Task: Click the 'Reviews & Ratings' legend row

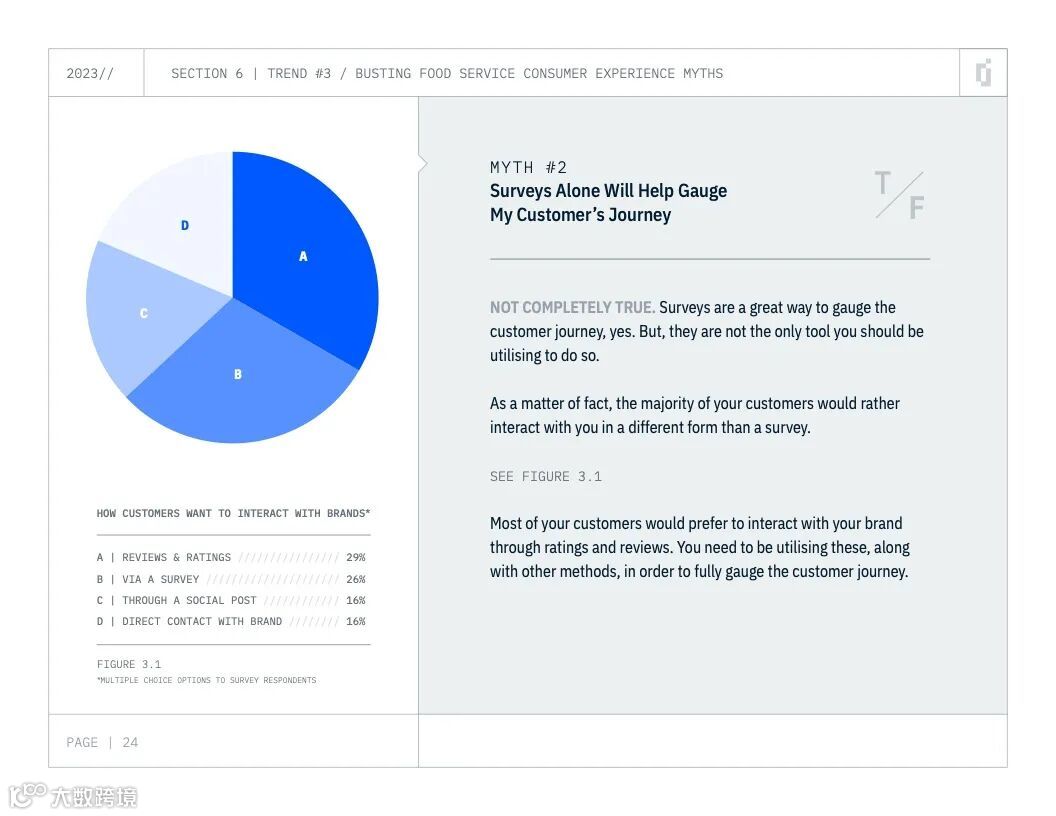Action: point(231,558)
